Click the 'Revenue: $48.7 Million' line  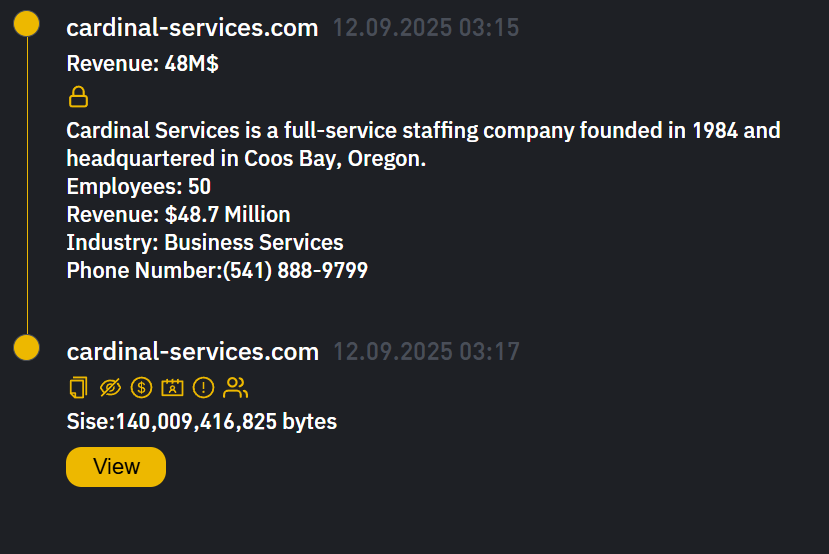point(178,214)
